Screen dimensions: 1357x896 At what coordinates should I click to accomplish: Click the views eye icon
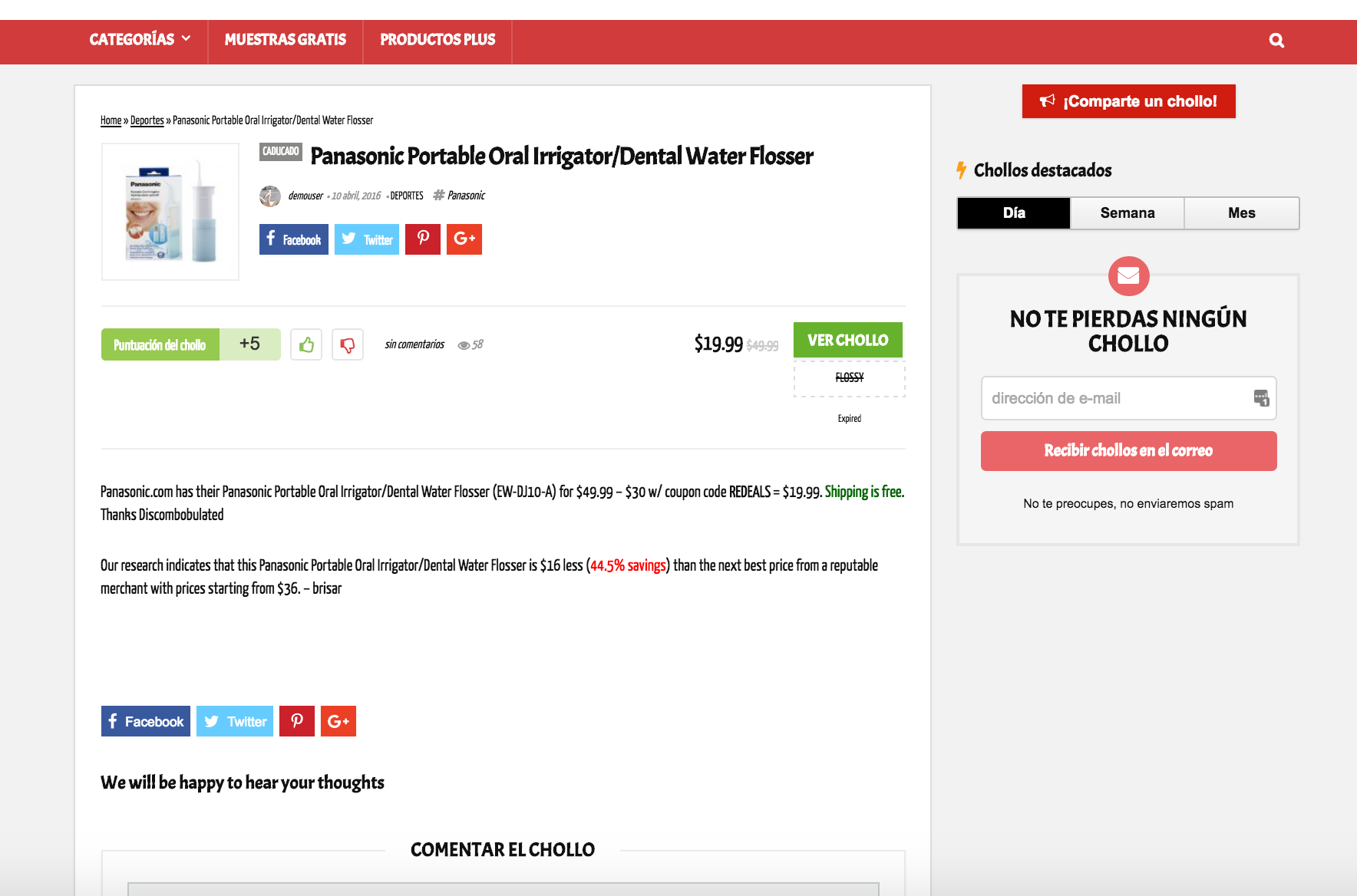point(464,345)
